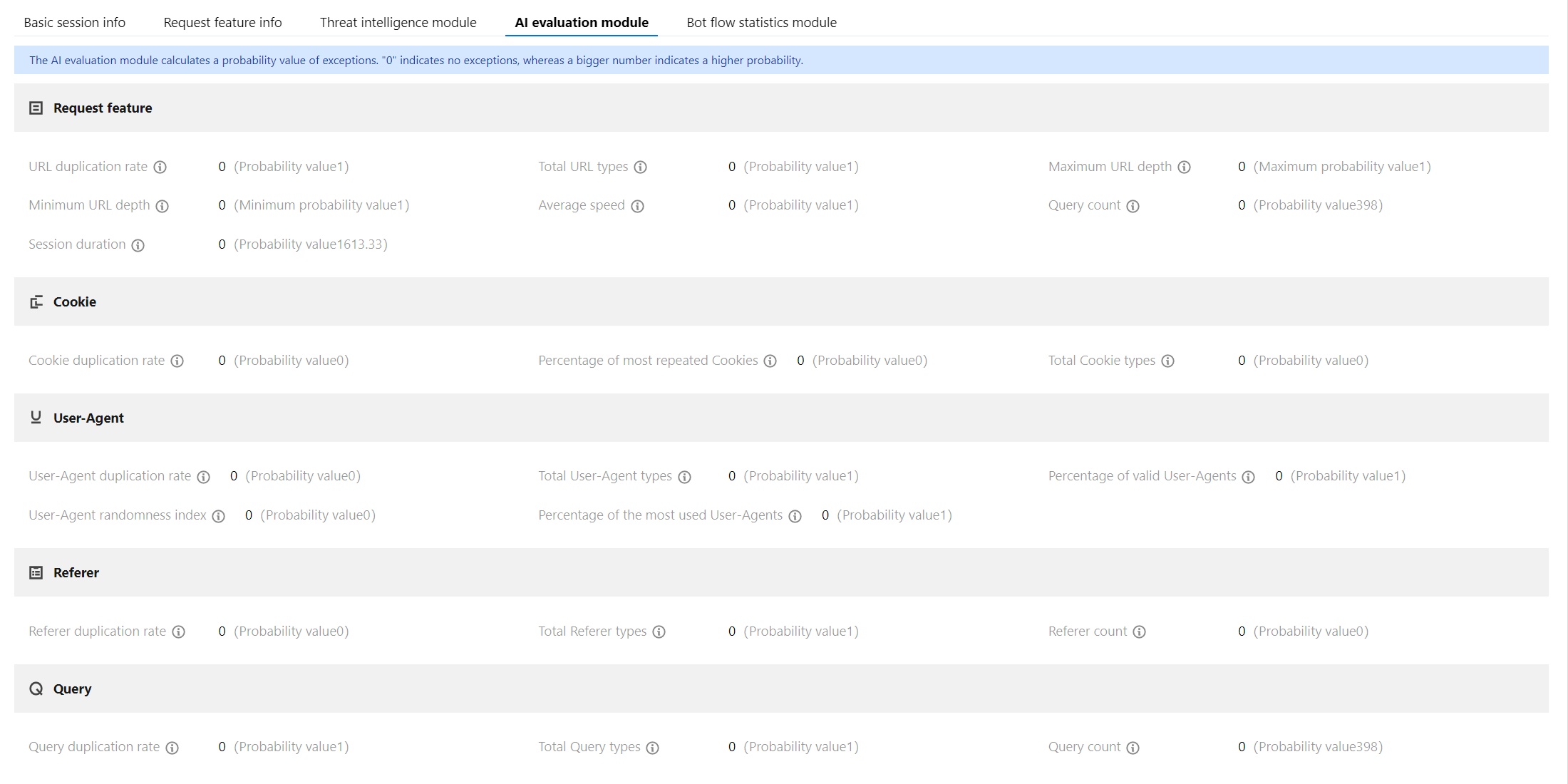This screenshot has width=1568, height=784.
Task: Click info icon for Percentage of most repeated Cookies
Action: [x=770, y=361]
